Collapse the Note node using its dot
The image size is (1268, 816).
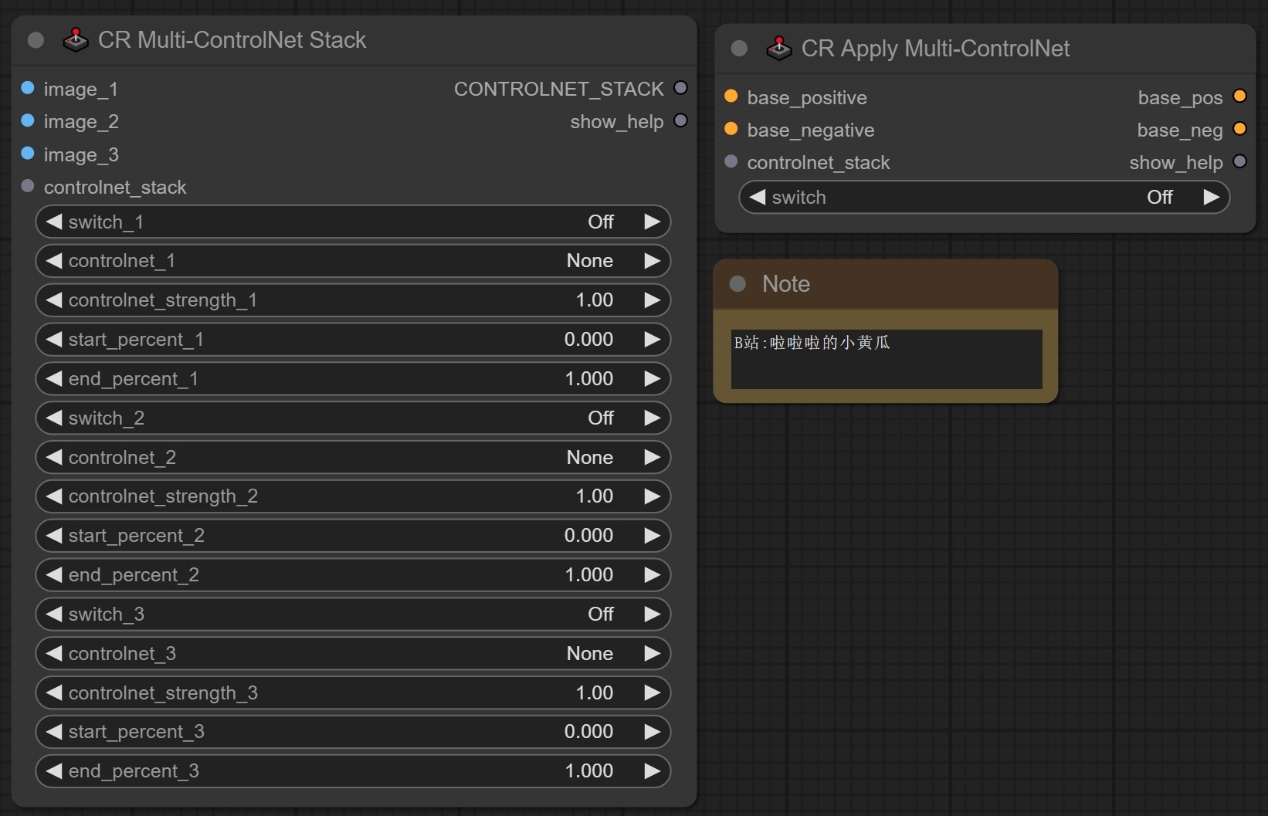(738, 284)
